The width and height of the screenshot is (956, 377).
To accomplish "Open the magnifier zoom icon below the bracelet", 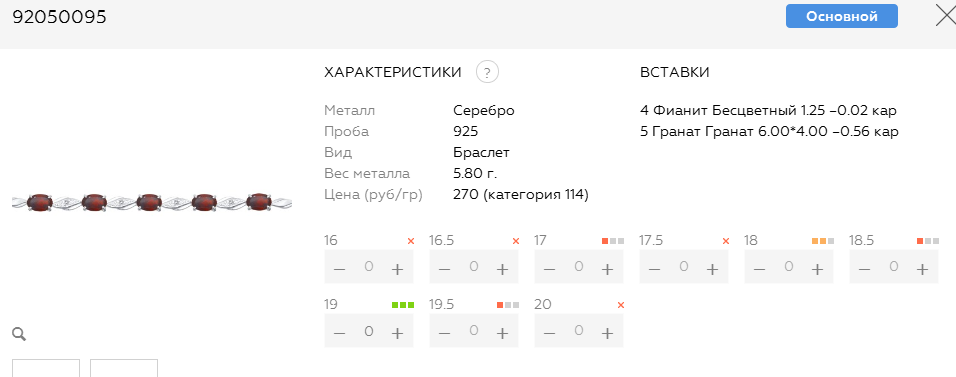I will click(19, 334).
